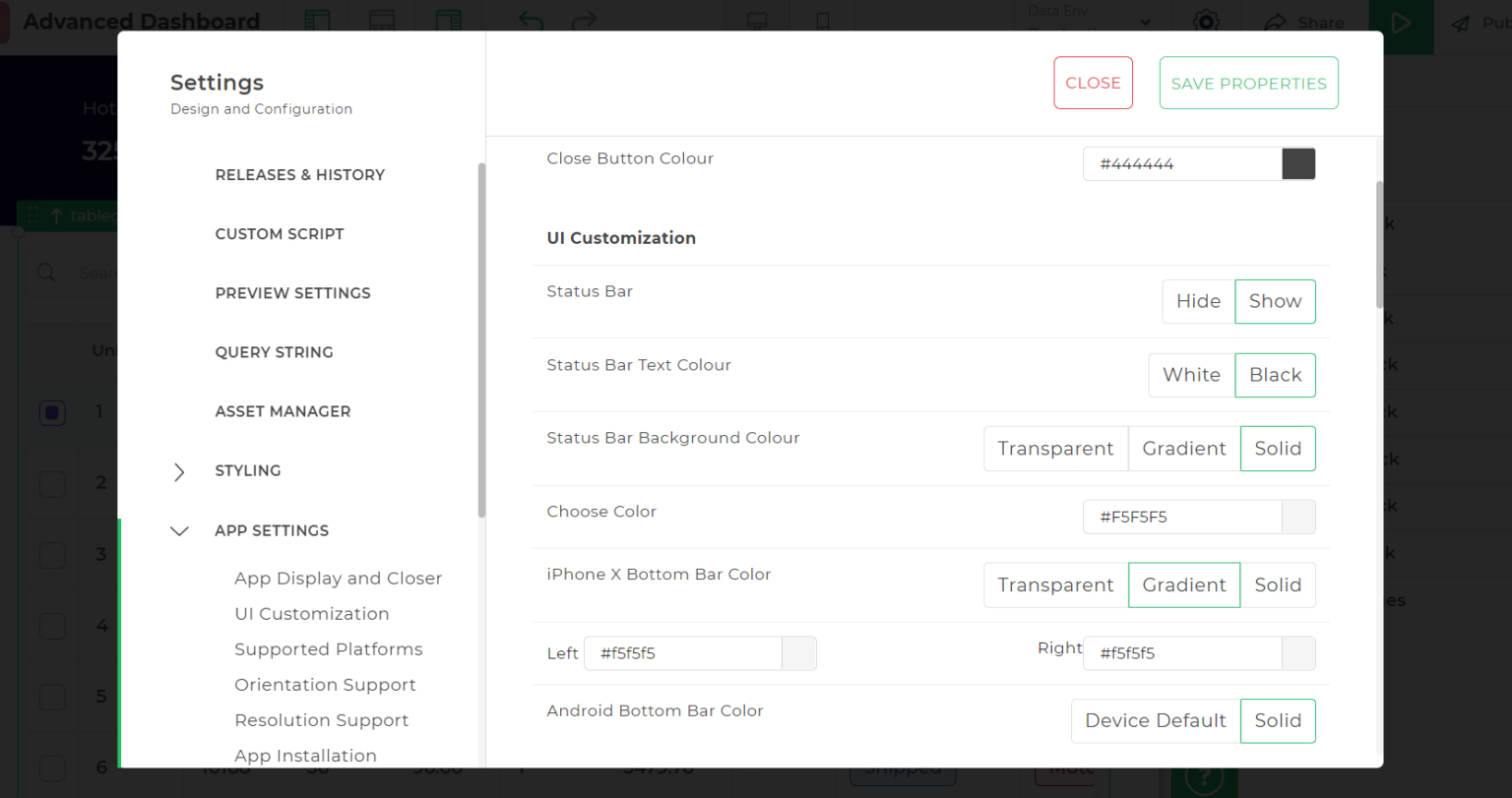The height and width of the screenshot is (798, 1512).
Task: Open the Close Button Colour swatch
Action: tap(1298, 163)
